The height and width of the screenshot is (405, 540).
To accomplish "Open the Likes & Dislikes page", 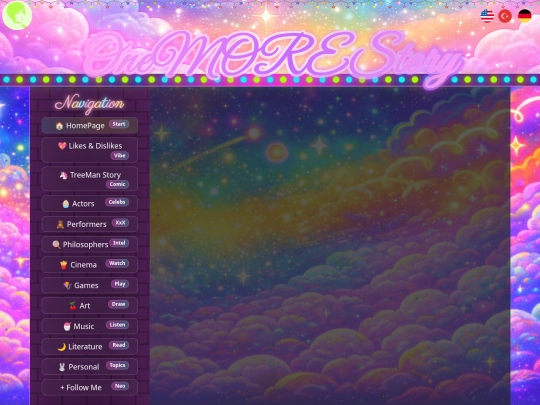I will tap(90, 150).
